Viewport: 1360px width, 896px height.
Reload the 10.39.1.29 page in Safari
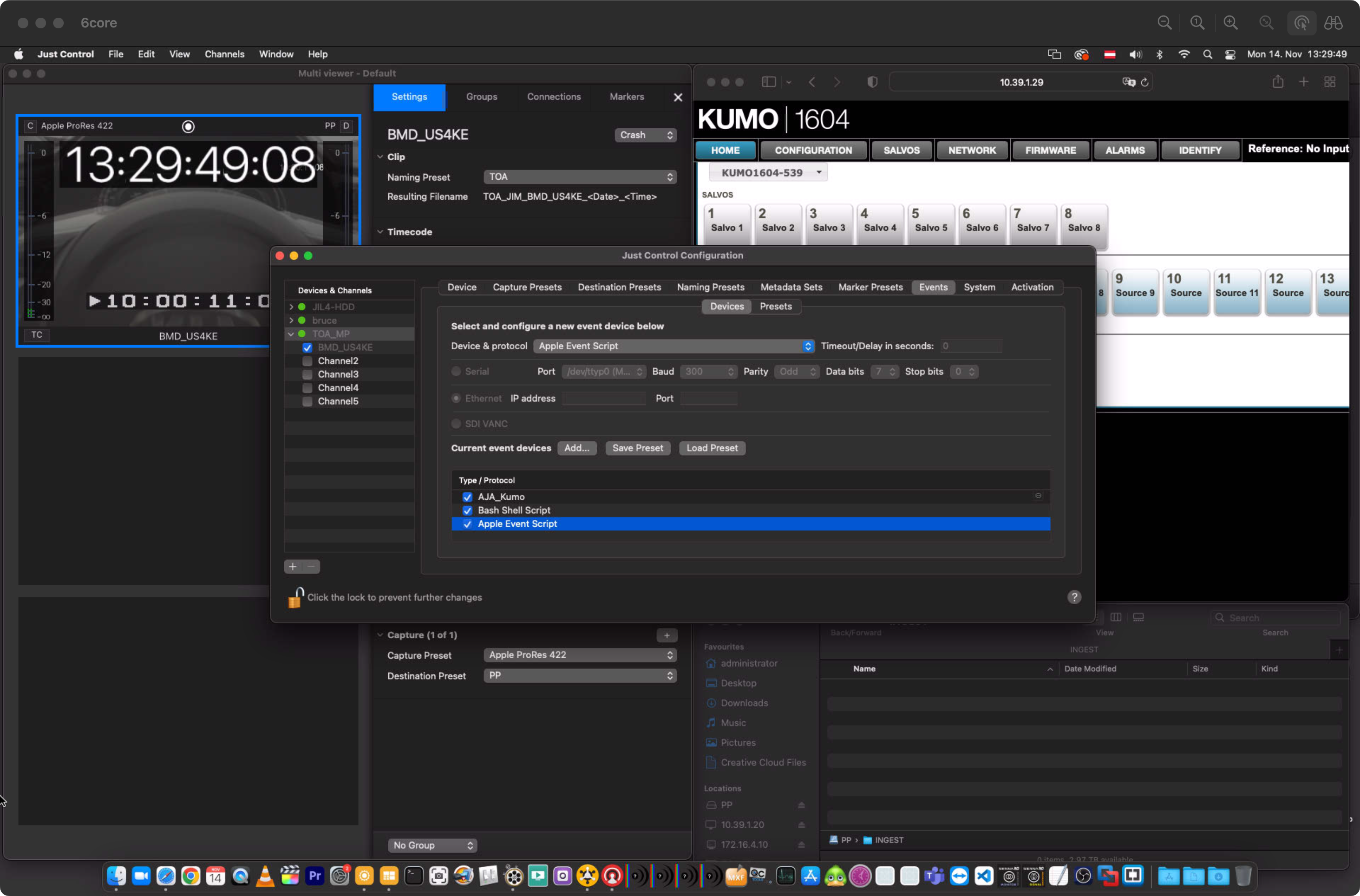pos(1144,82)
